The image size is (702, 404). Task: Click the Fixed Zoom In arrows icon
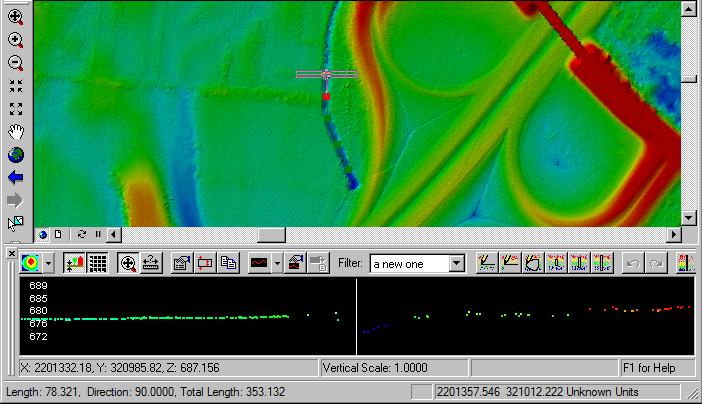pyautogui.click(x=16, y=86)
